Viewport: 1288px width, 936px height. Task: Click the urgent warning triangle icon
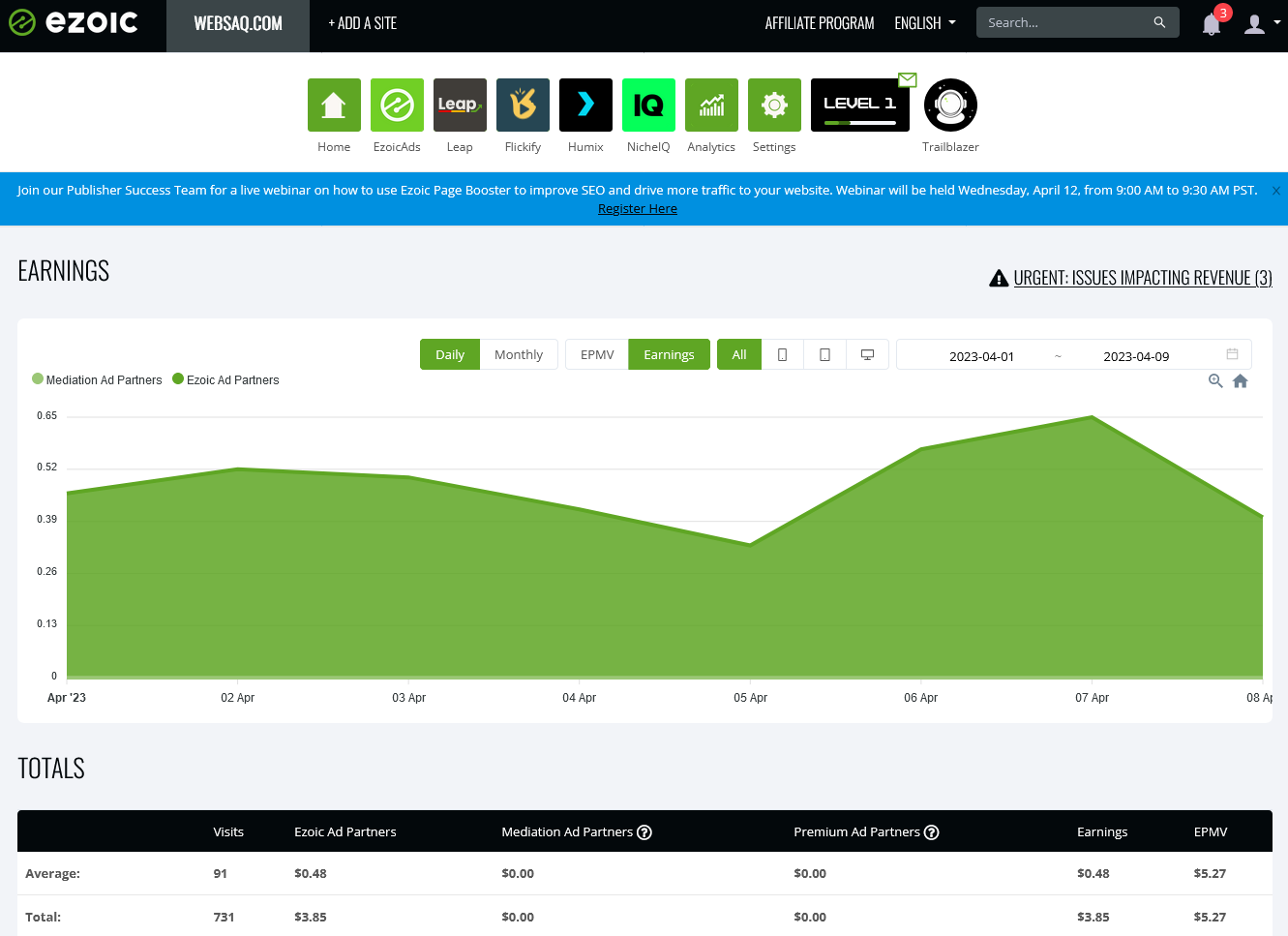[999, 279]
